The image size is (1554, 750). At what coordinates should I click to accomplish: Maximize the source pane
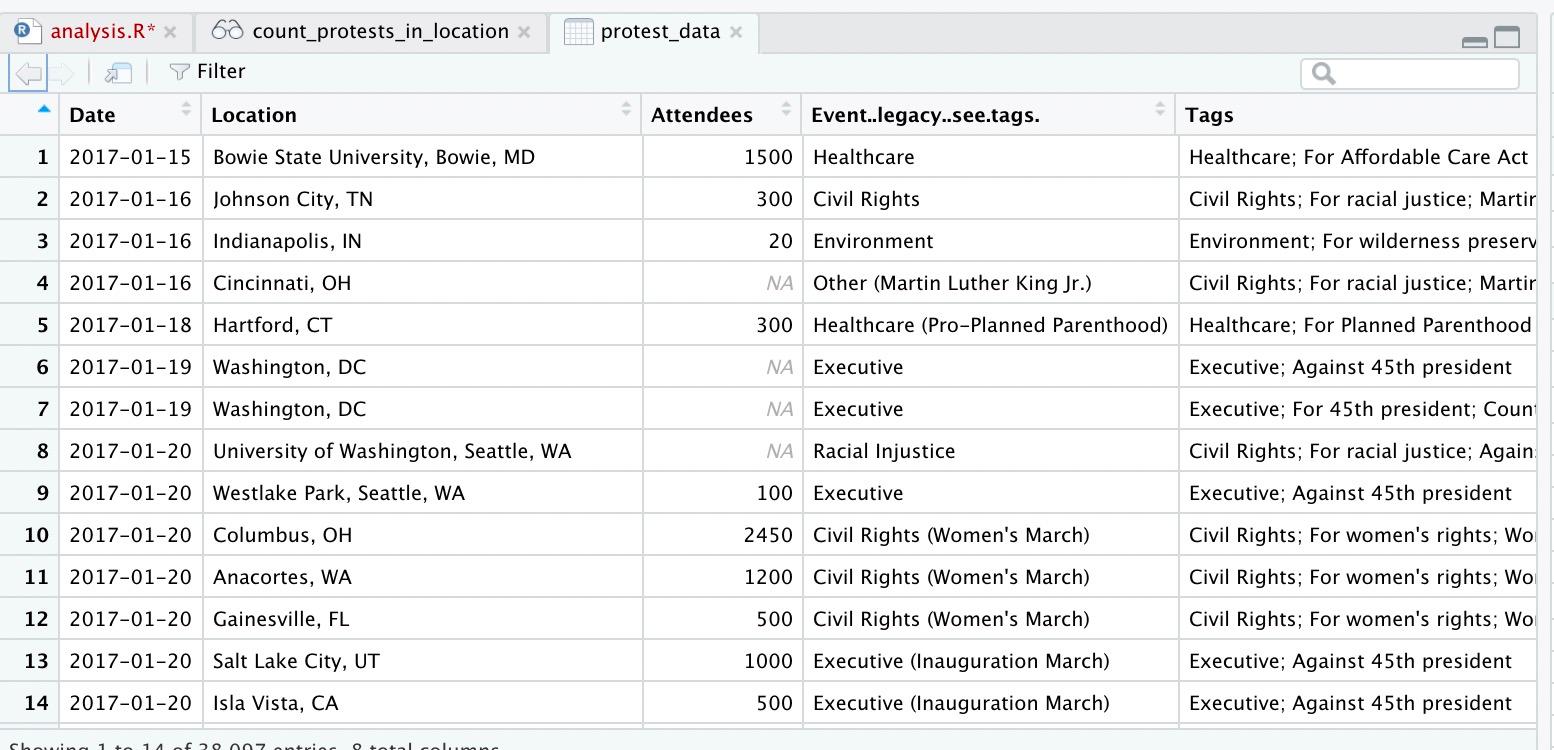click(1507, 38)
